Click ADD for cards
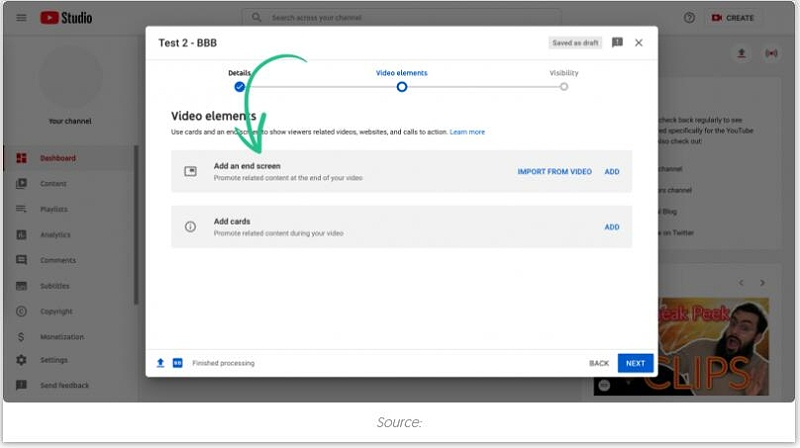The height and width of the screenshot is (448, 800). (x=612, y=227)
